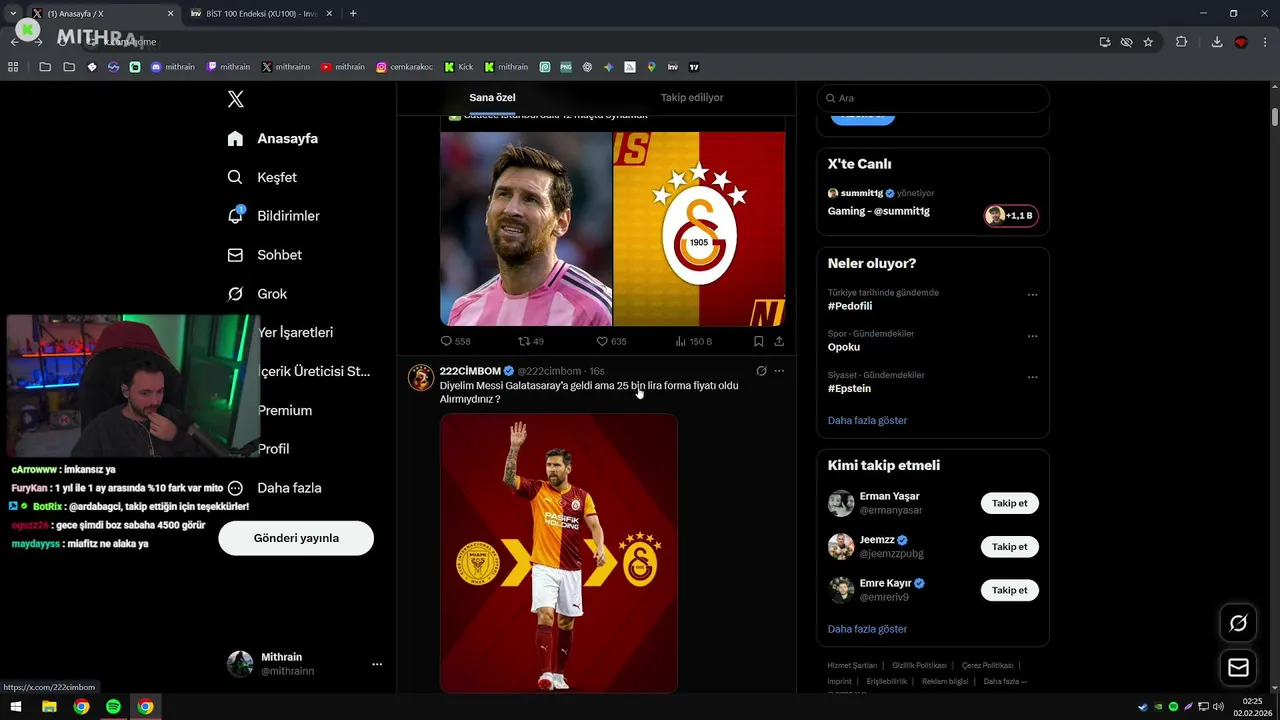Screen dimensions: 1280x720
Task: Open Keşfet search page
Action: [x=262, y=177]
